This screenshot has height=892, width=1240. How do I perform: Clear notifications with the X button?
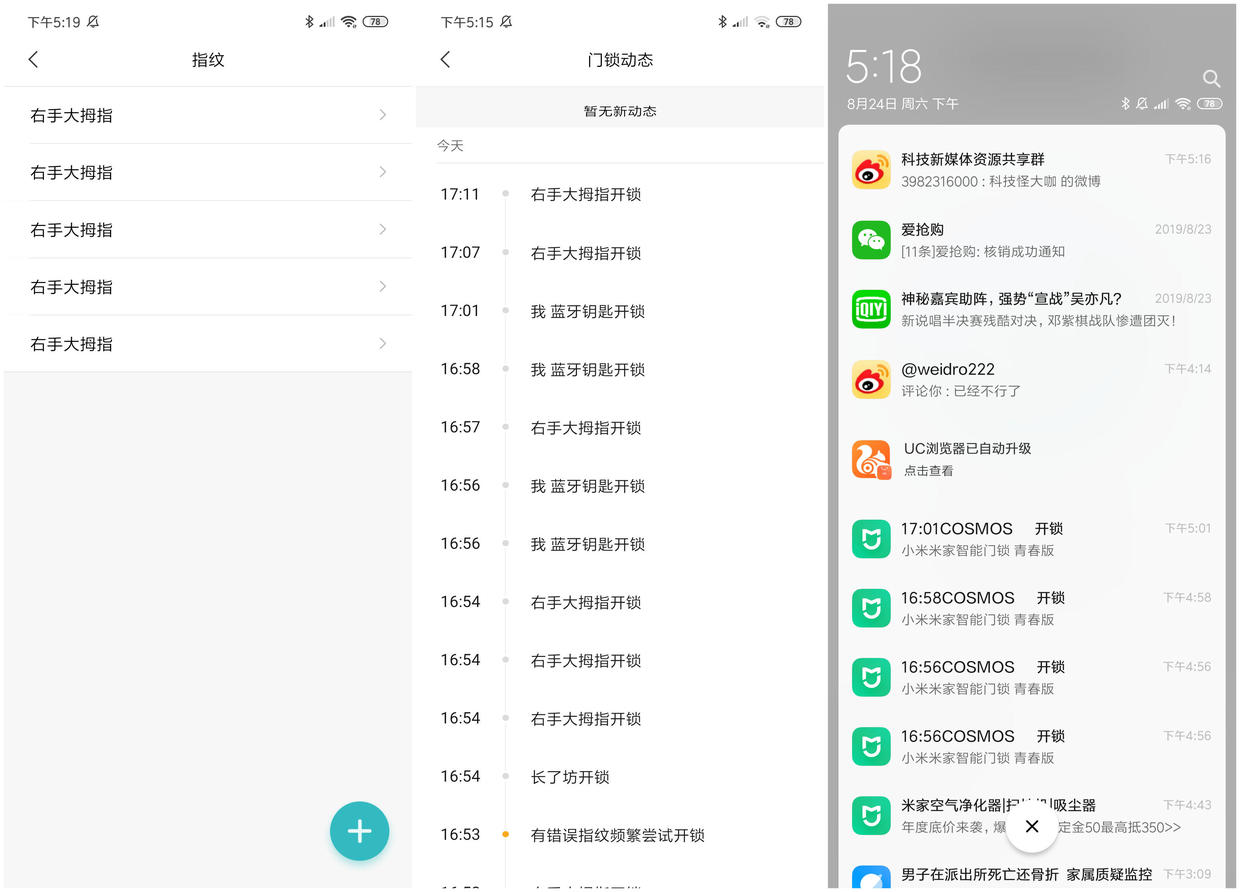(x=1032, y=826)
